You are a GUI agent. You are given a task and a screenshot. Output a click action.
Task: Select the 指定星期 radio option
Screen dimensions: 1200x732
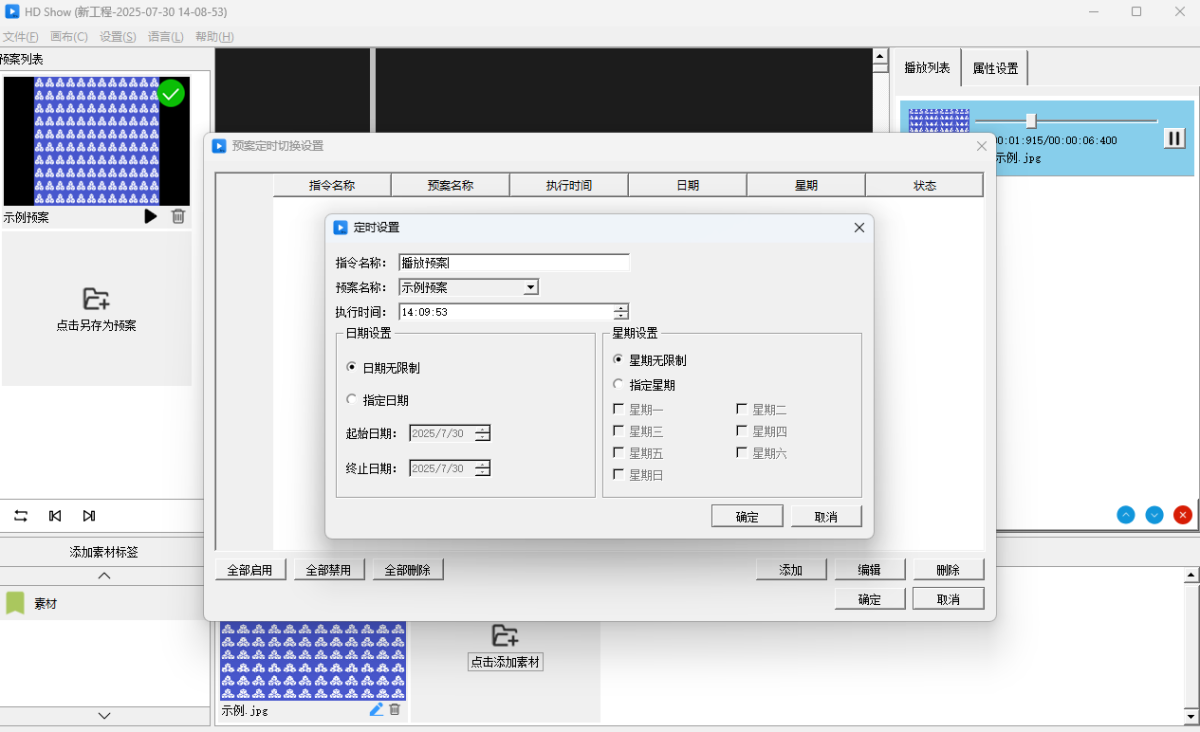[618, 384]
